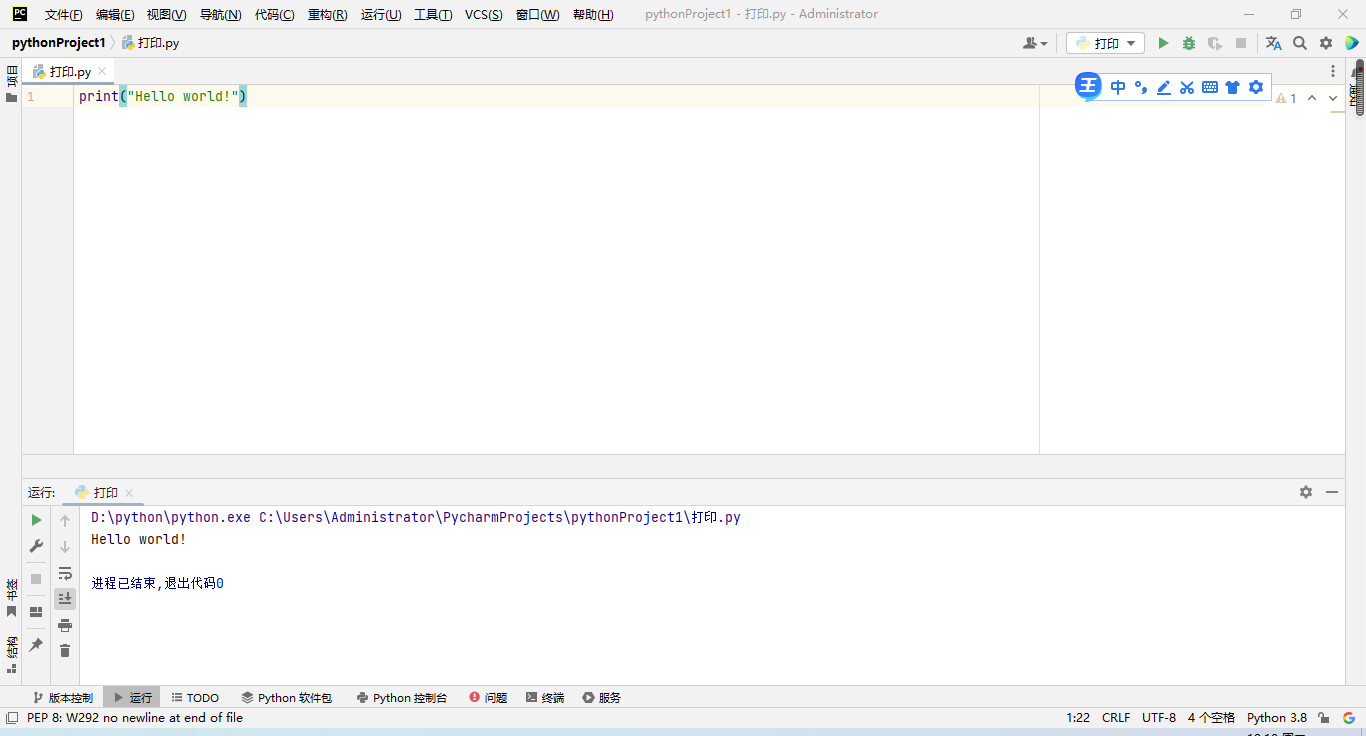Screen dimensions: 1366x736
Task: Open run panel settings gear
Action: (1306, 492)
